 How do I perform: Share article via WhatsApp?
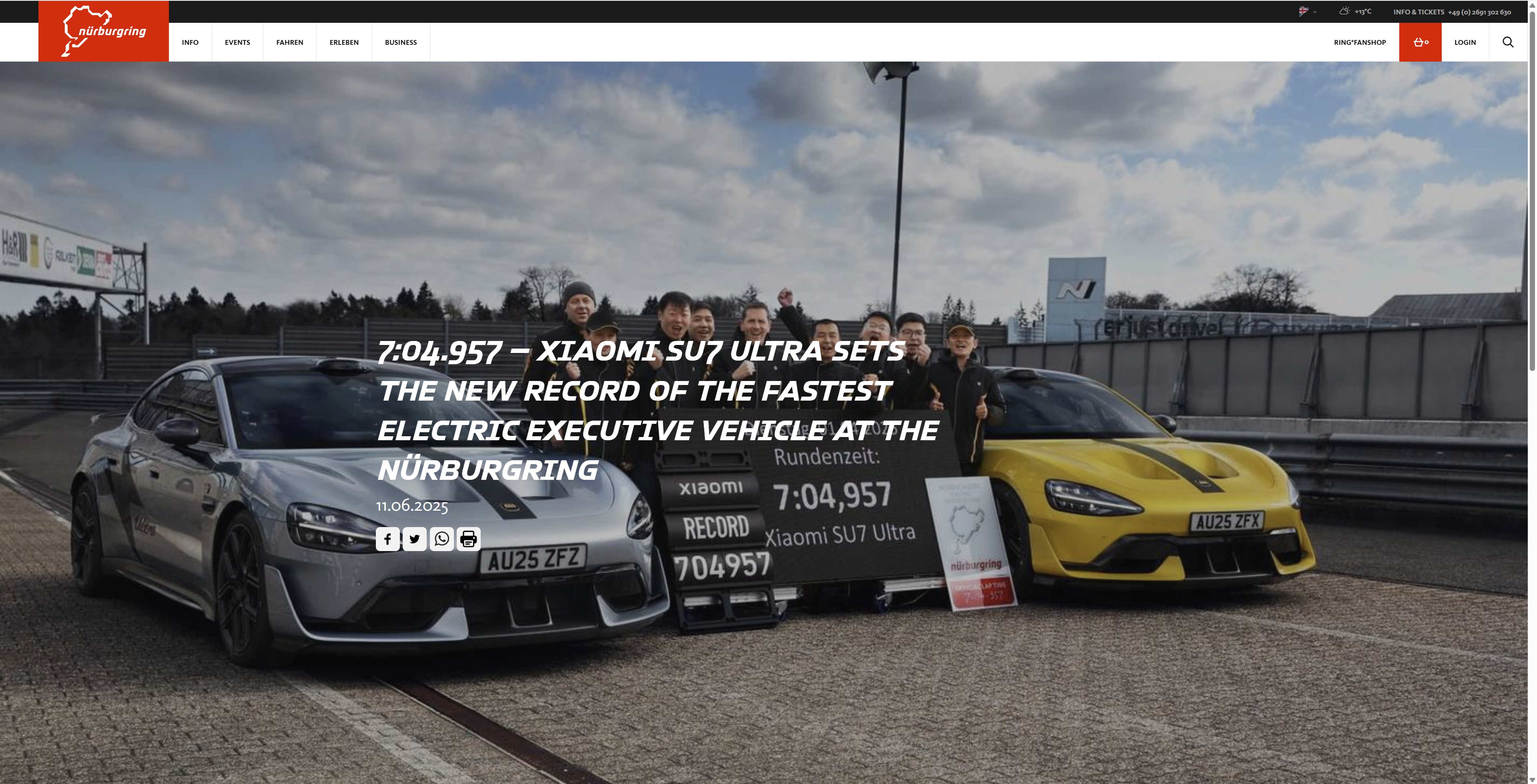pyautogui.click(x=441, y=539)
